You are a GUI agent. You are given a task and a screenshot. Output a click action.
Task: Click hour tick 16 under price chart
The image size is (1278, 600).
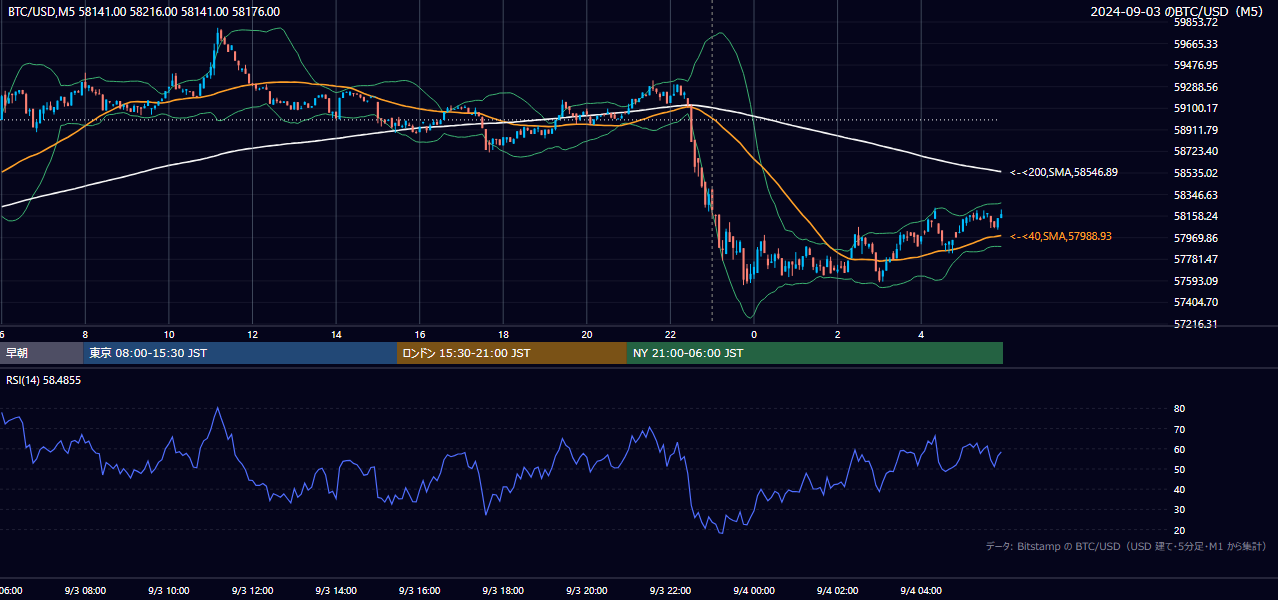[x=420, y=334]
